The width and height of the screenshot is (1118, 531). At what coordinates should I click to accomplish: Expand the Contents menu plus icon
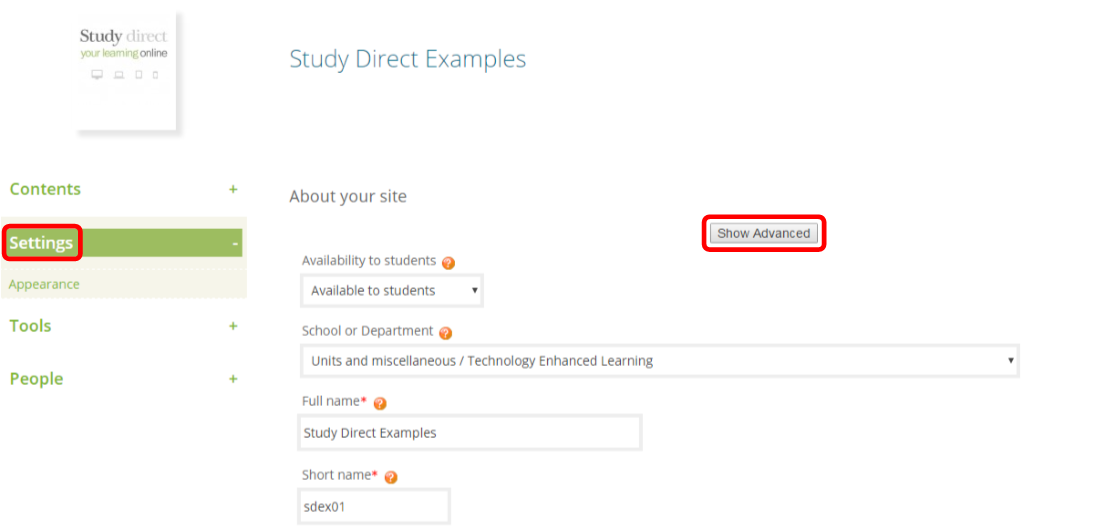[232, 190]
